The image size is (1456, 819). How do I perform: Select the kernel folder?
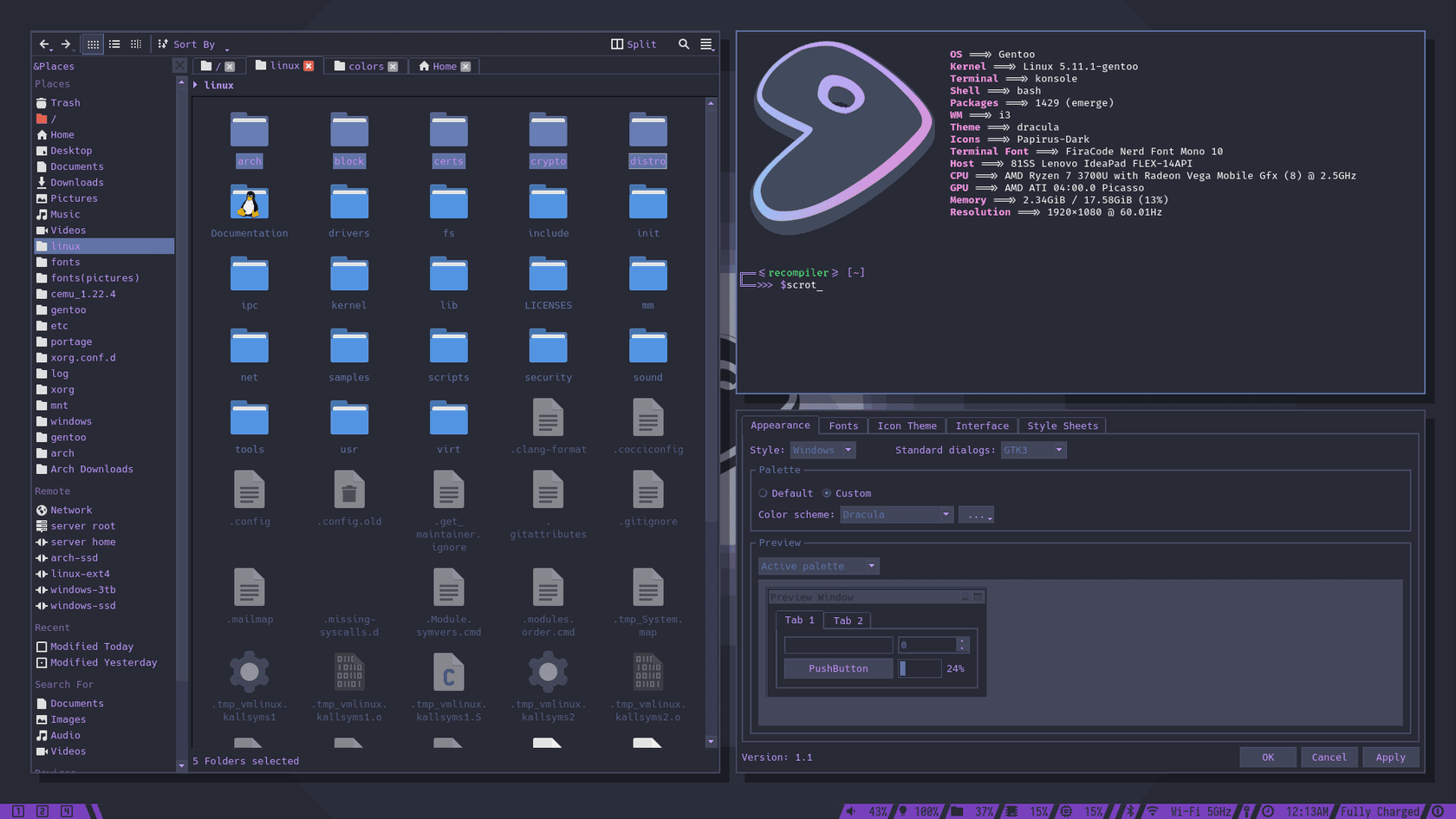pyautogui.click(x=349, y=283)
